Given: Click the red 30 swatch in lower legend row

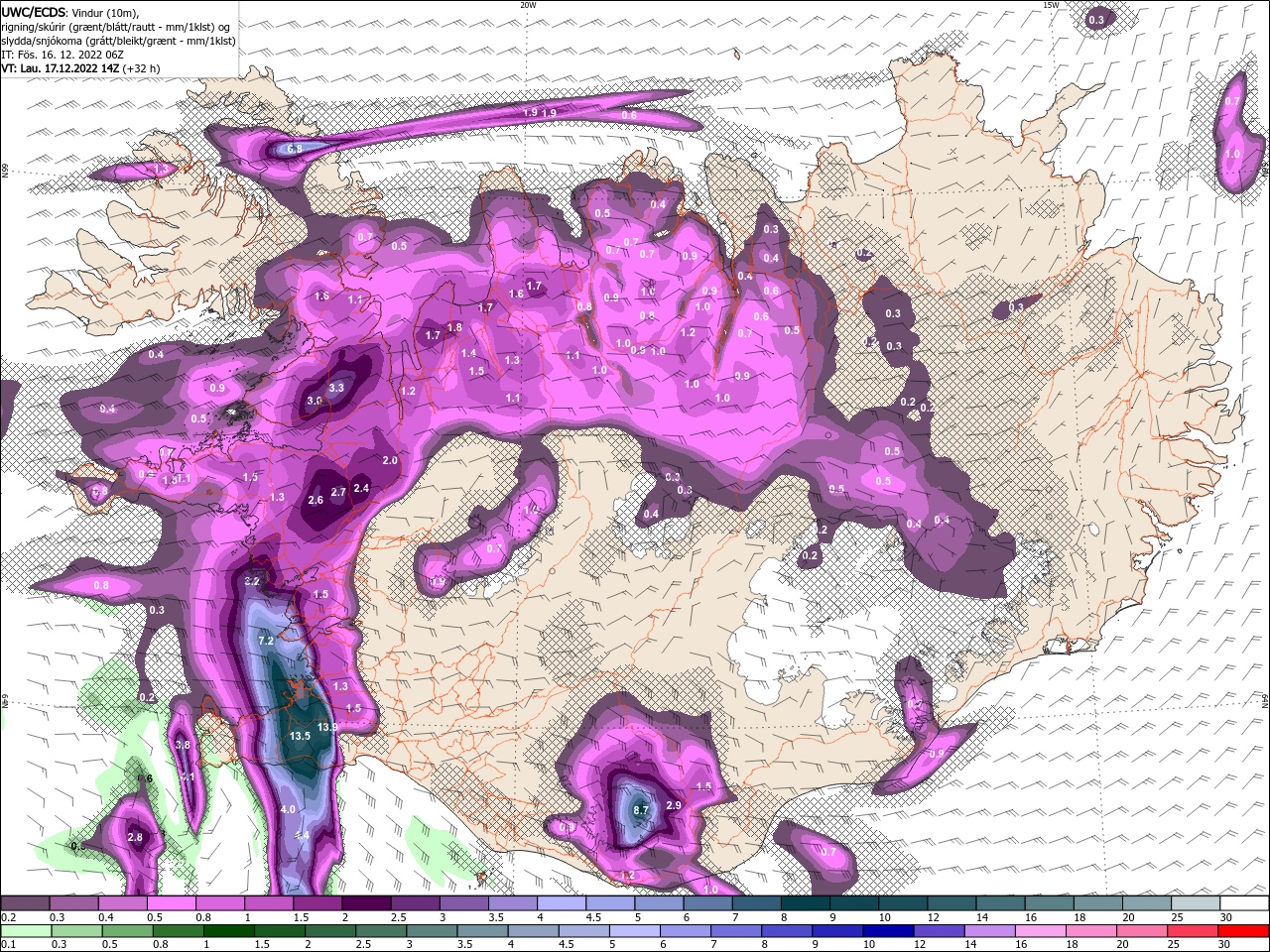Looking at the screenshot, I should 1243,930.
